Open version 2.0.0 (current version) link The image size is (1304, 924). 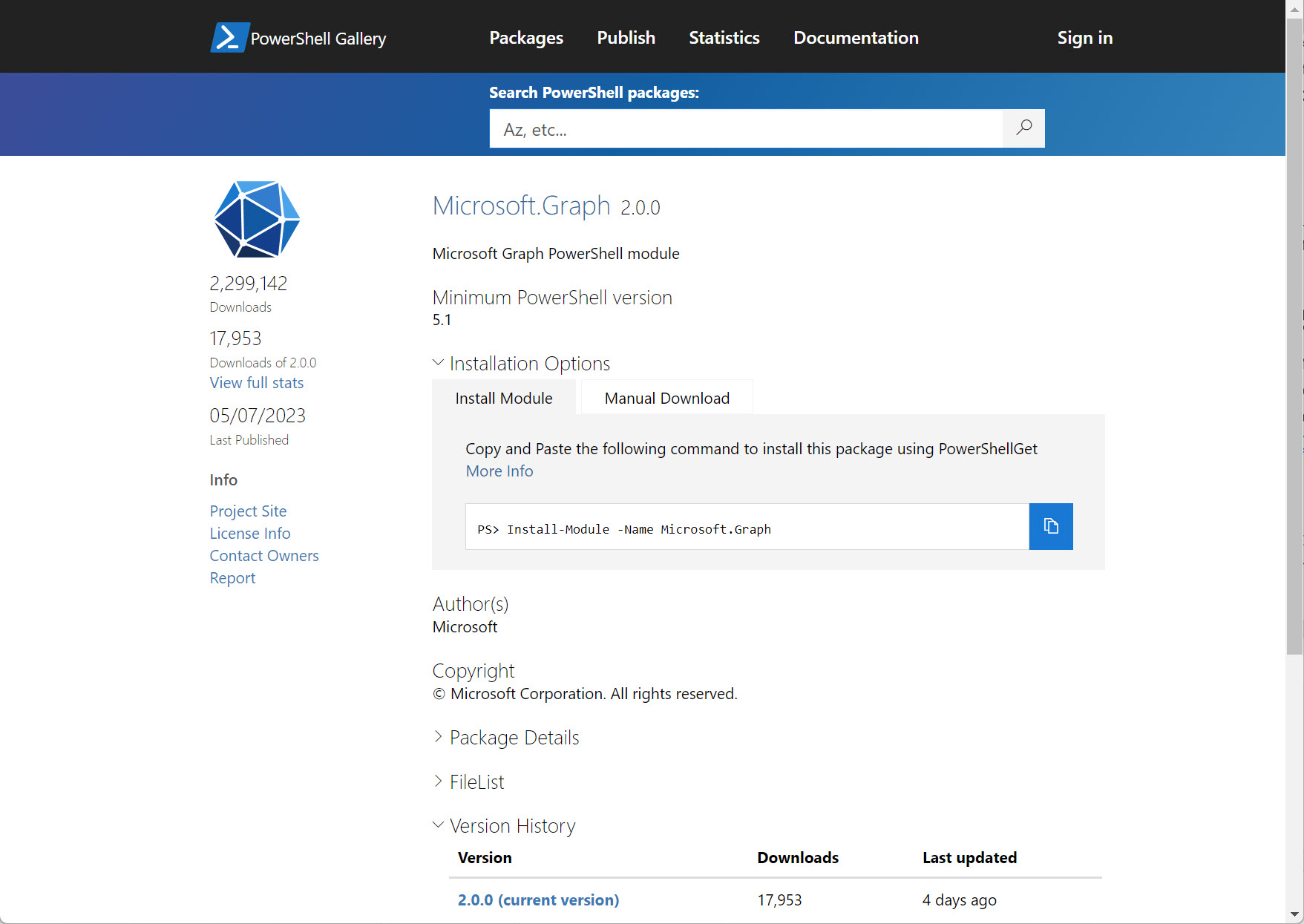tap(538, 900)
